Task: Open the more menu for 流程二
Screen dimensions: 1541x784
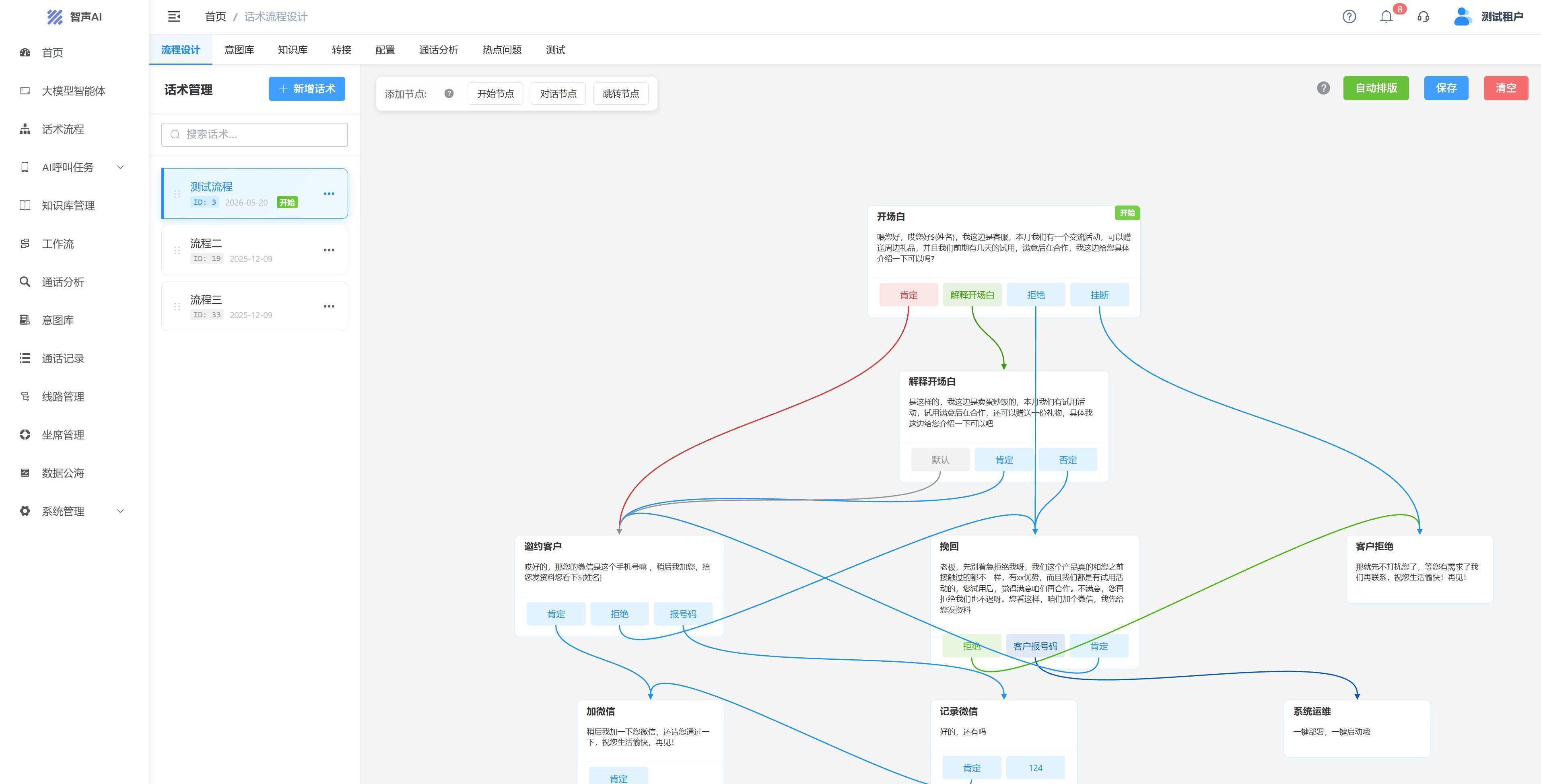Action: (329, 250)
